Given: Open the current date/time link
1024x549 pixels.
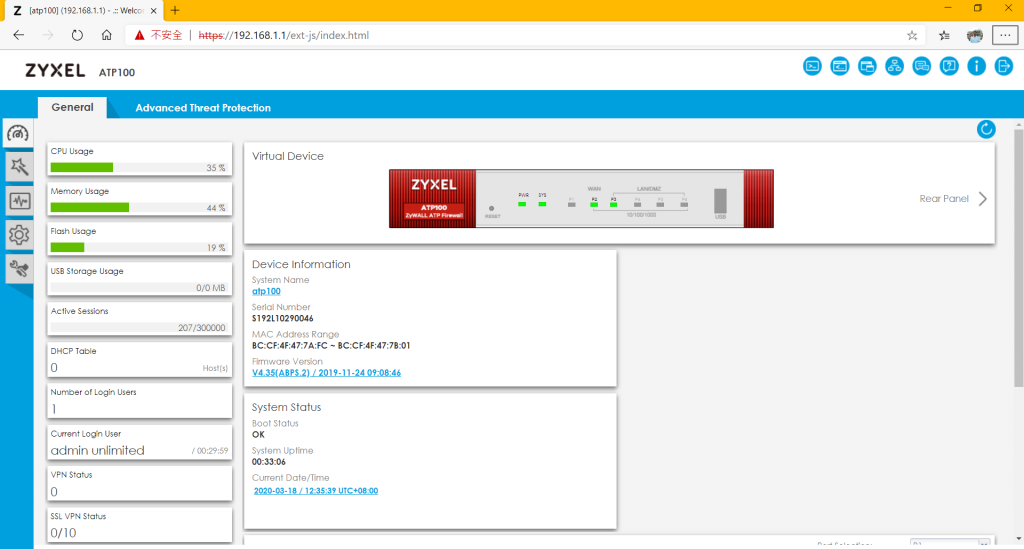Looking at the screenshot, I should (x=315, y=491).
